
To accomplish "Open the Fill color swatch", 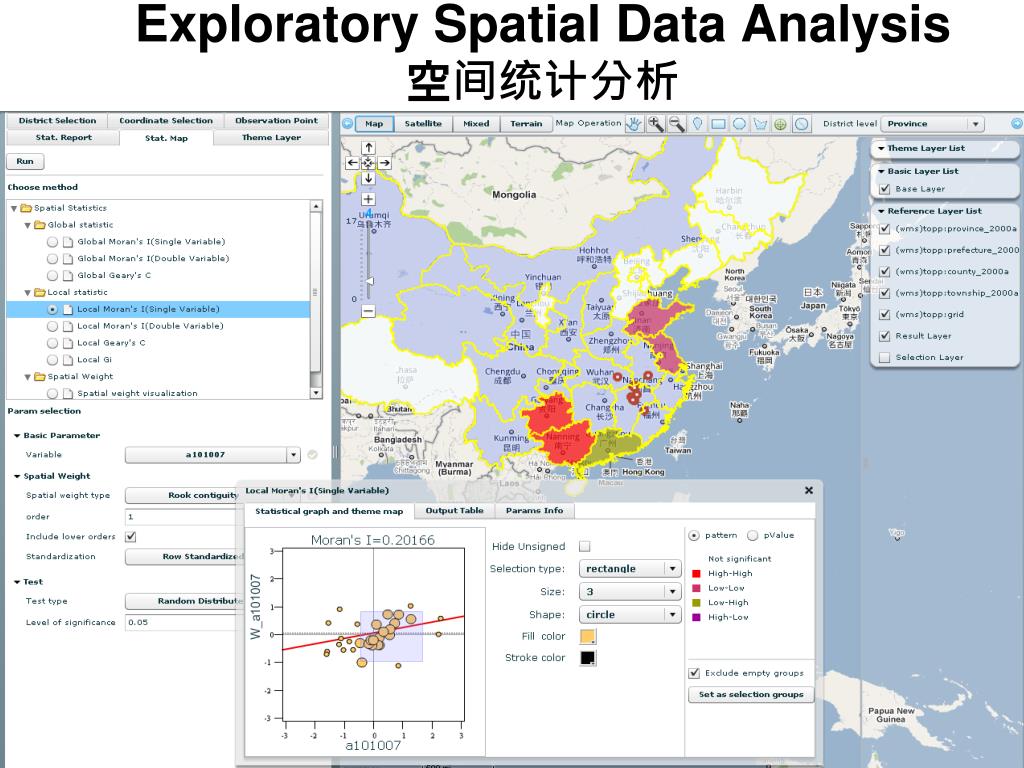I will [x=588, y=636].
